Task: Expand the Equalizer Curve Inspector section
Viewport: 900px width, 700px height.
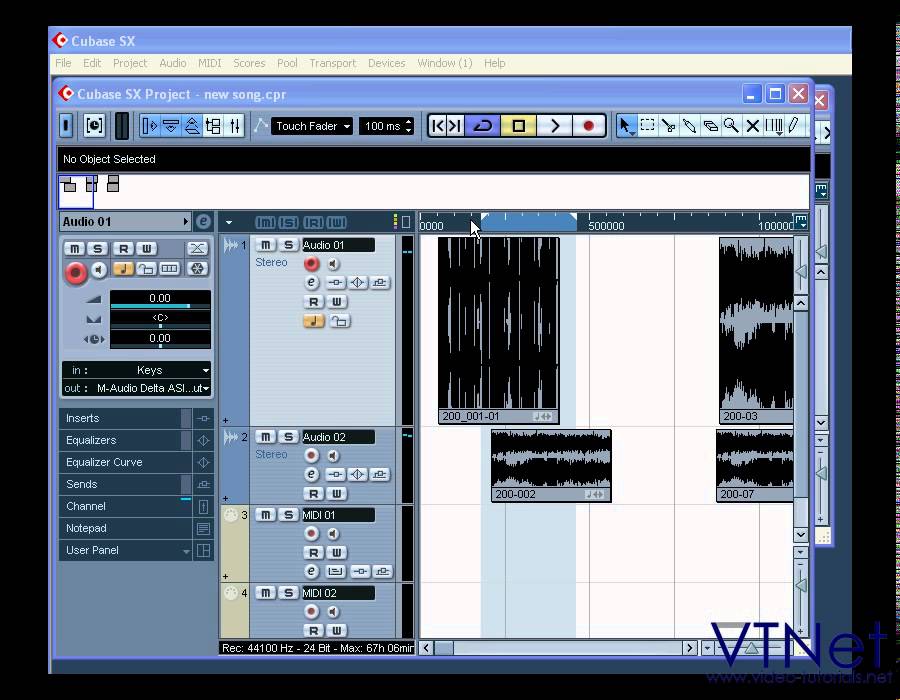Action: pos(125,462)
